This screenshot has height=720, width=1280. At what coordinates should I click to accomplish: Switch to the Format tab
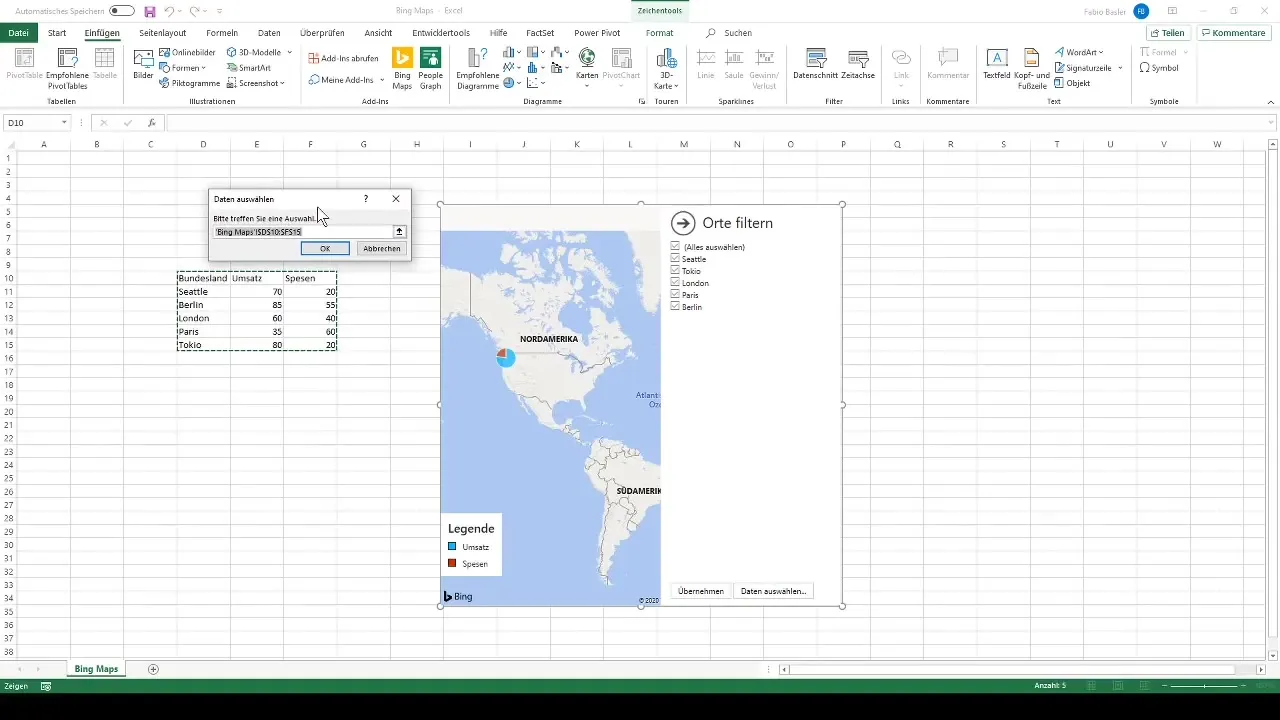click(659, 33)
